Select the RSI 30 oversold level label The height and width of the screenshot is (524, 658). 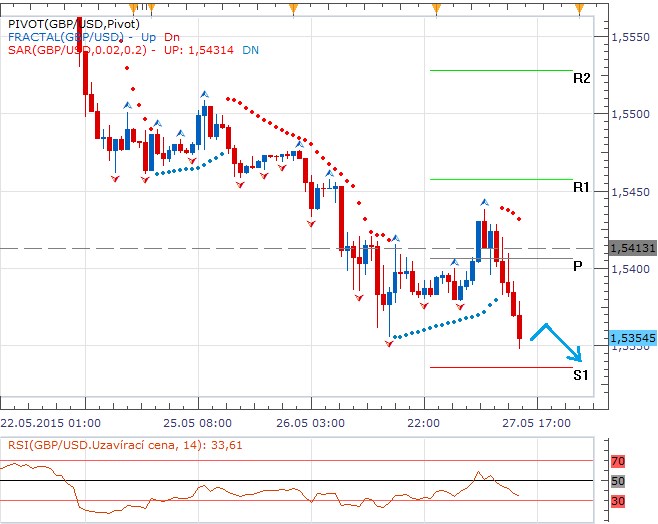point(617,501)
